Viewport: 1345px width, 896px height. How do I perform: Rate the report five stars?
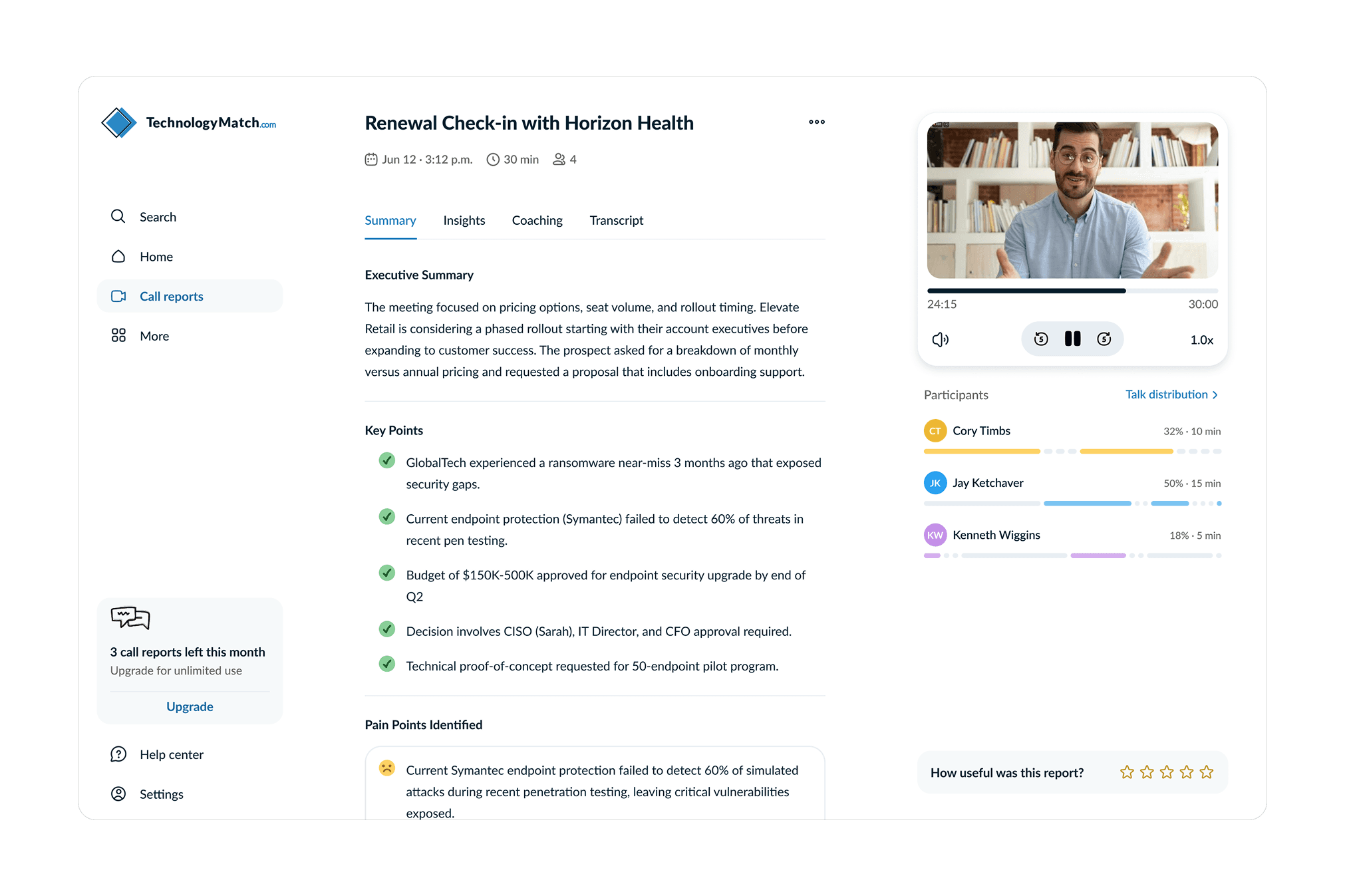click(1207, 772)
